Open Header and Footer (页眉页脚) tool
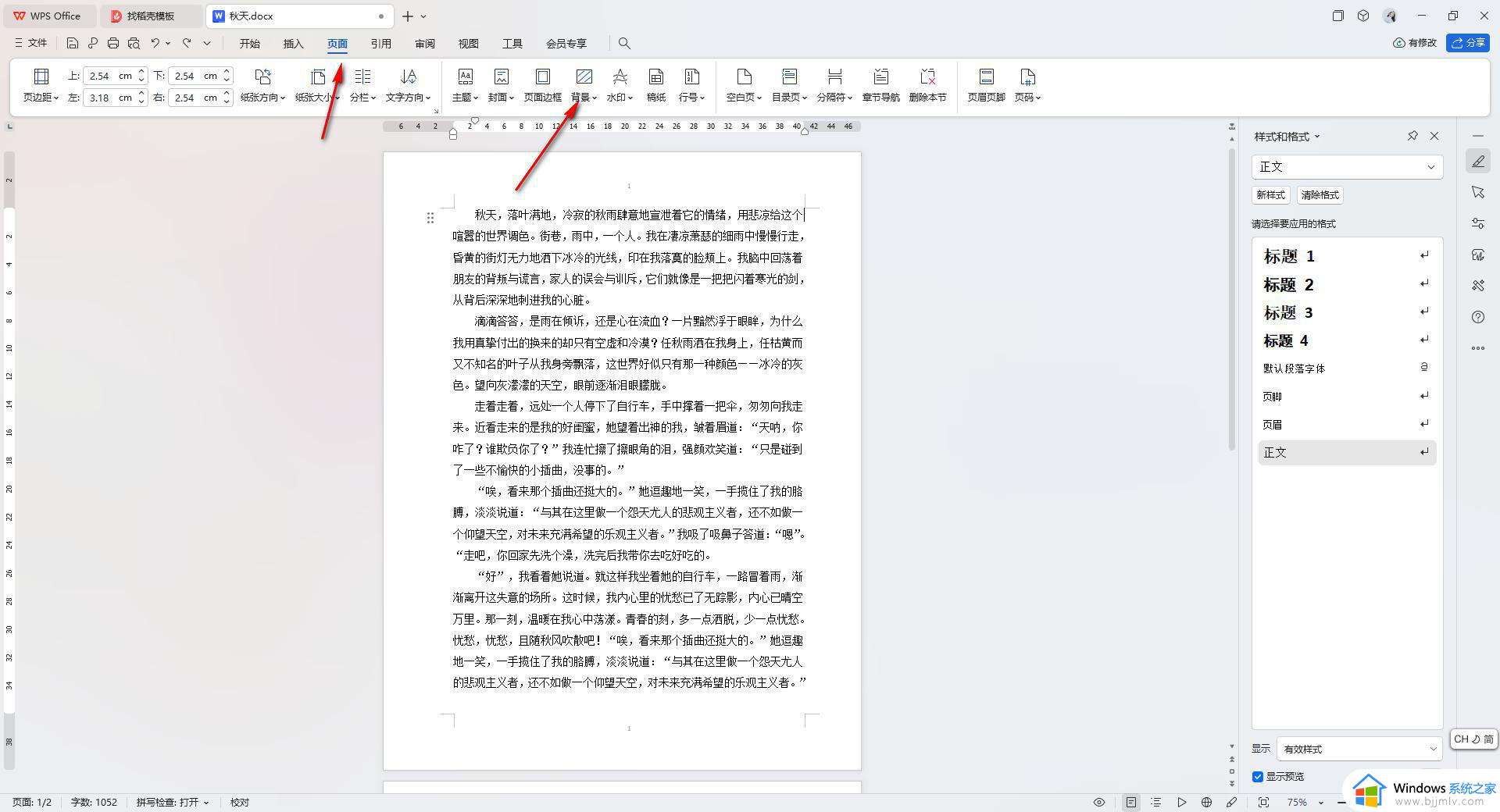Viewport: 1500px width, 812px height. pos(986,85)
